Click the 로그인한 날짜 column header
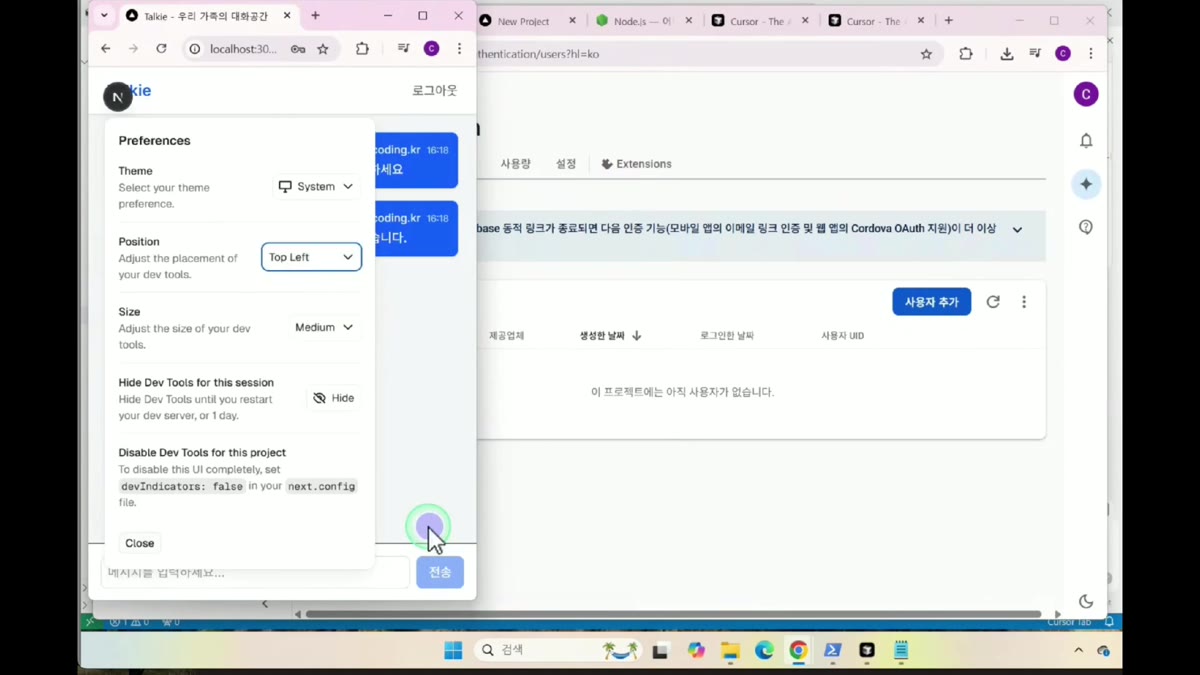 [727, 336]
